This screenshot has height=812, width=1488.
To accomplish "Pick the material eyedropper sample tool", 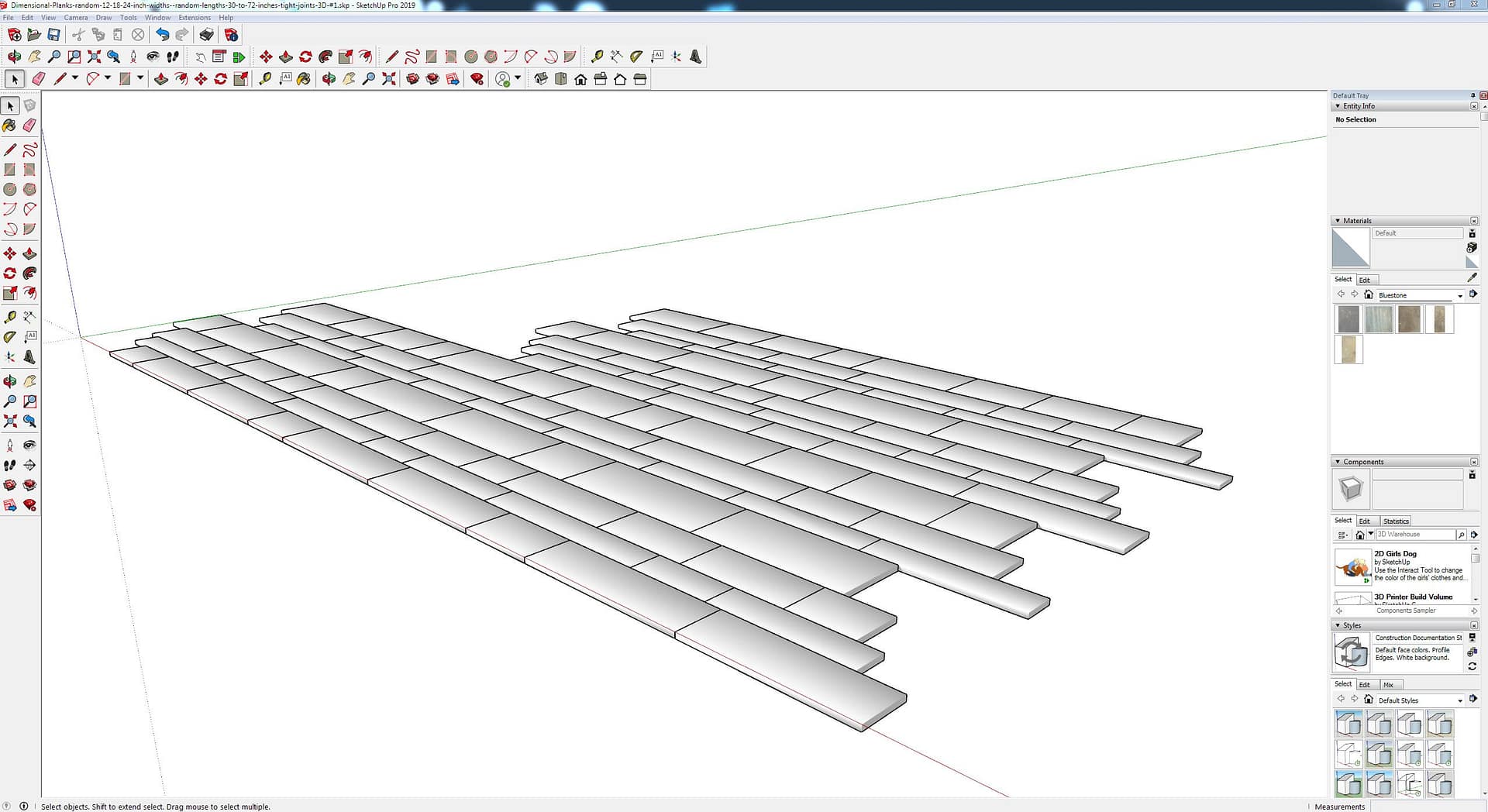I will pyautogui.click(x=1472, y=277).
